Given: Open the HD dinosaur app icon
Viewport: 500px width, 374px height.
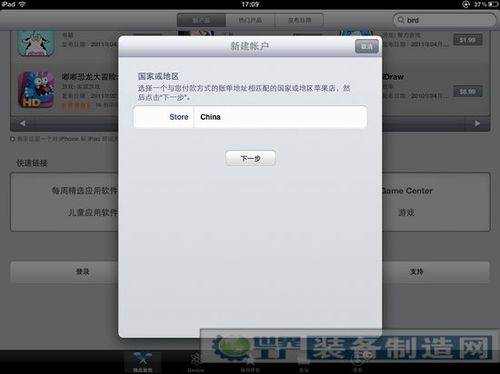Looking at the screenshot, I should click(x=36, y=89).
